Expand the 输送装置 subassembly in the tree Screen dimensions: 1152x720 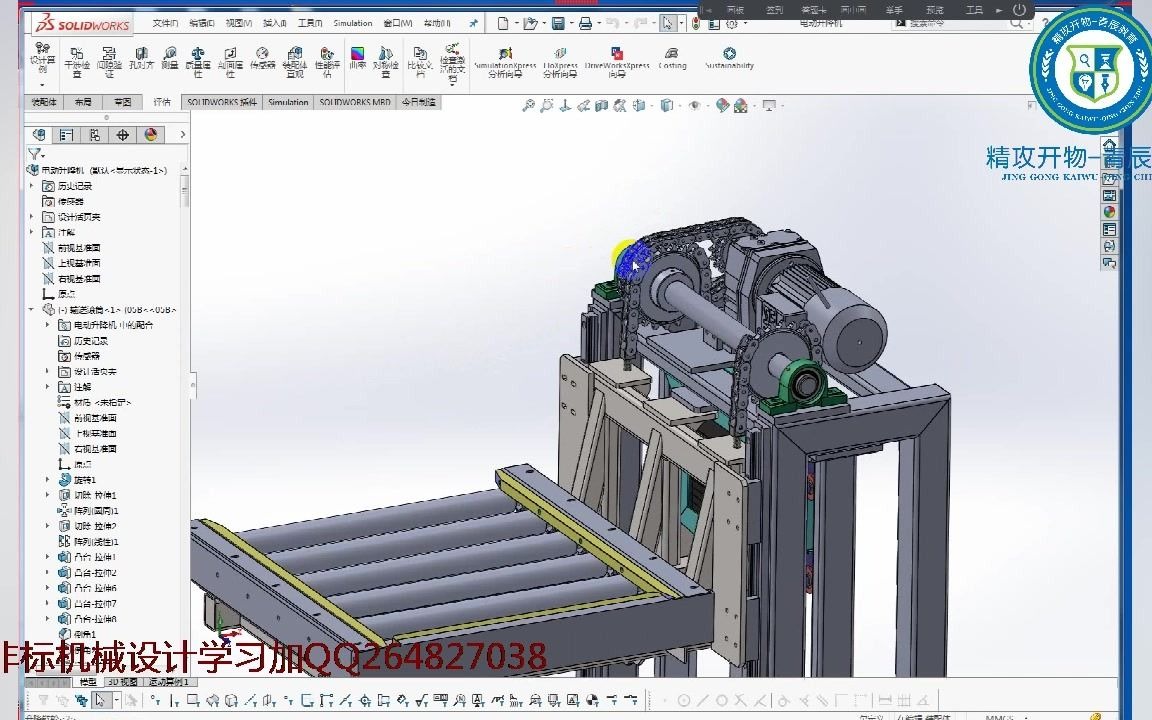[31, 310]
